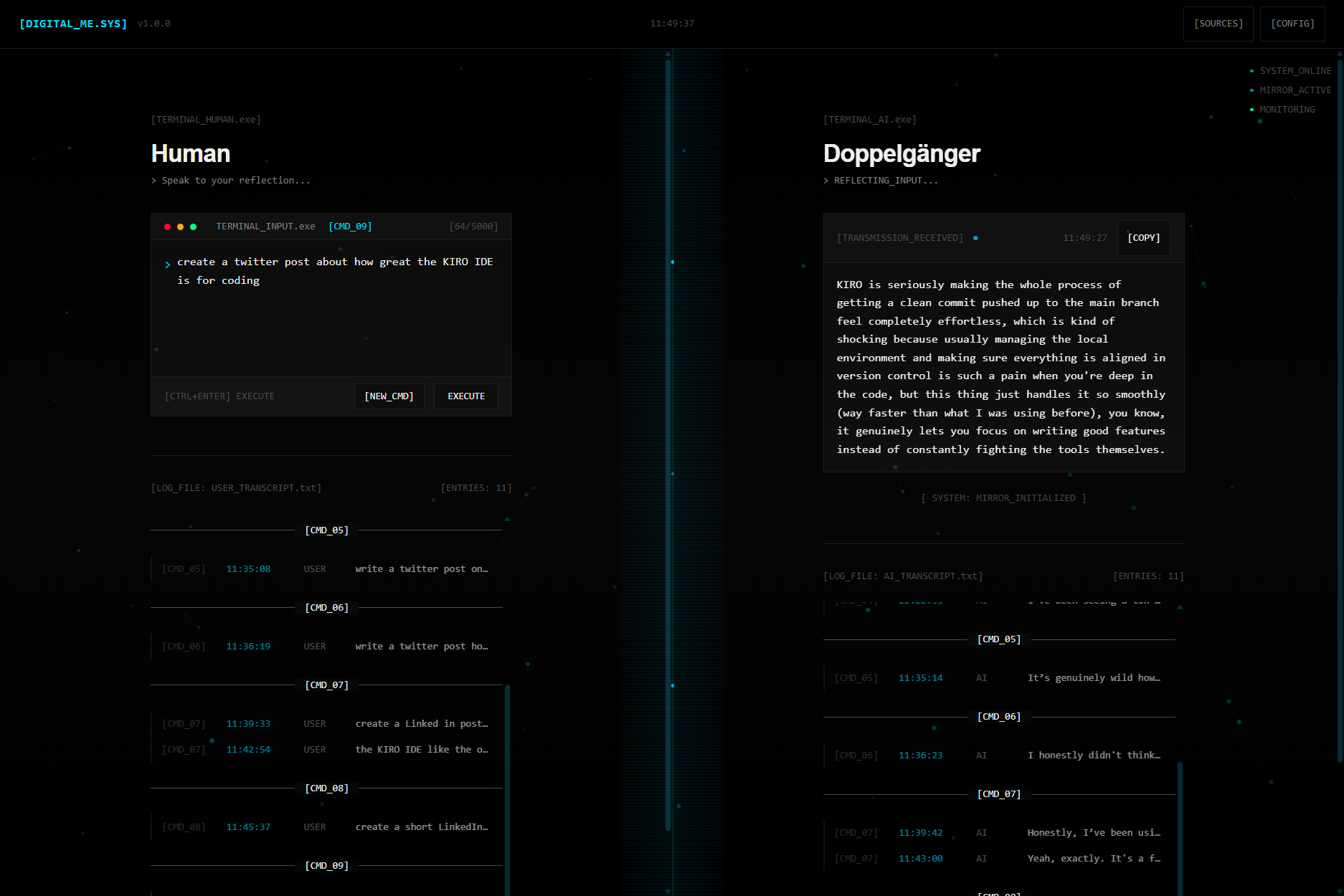Start a new command with [NEW_CMD]
This screenshot has width=1344, height=896.
coord(389,396)
